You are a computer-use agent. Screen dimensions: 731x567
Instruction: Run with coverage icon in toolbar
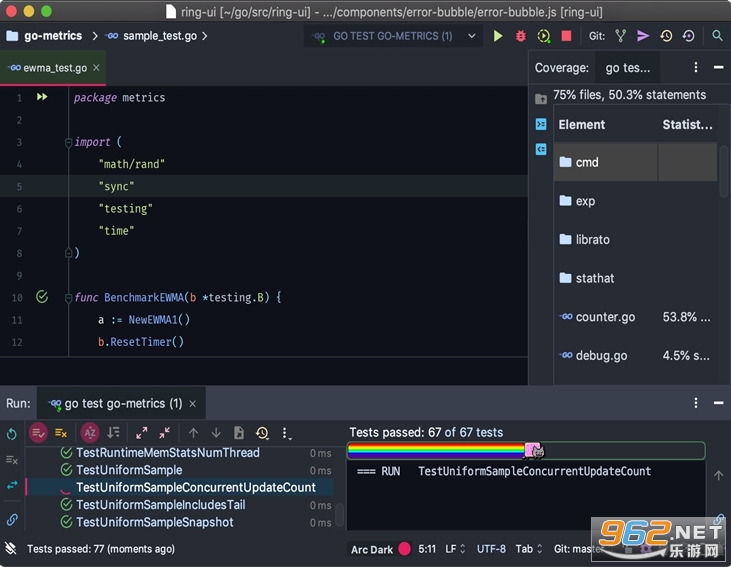544,36
